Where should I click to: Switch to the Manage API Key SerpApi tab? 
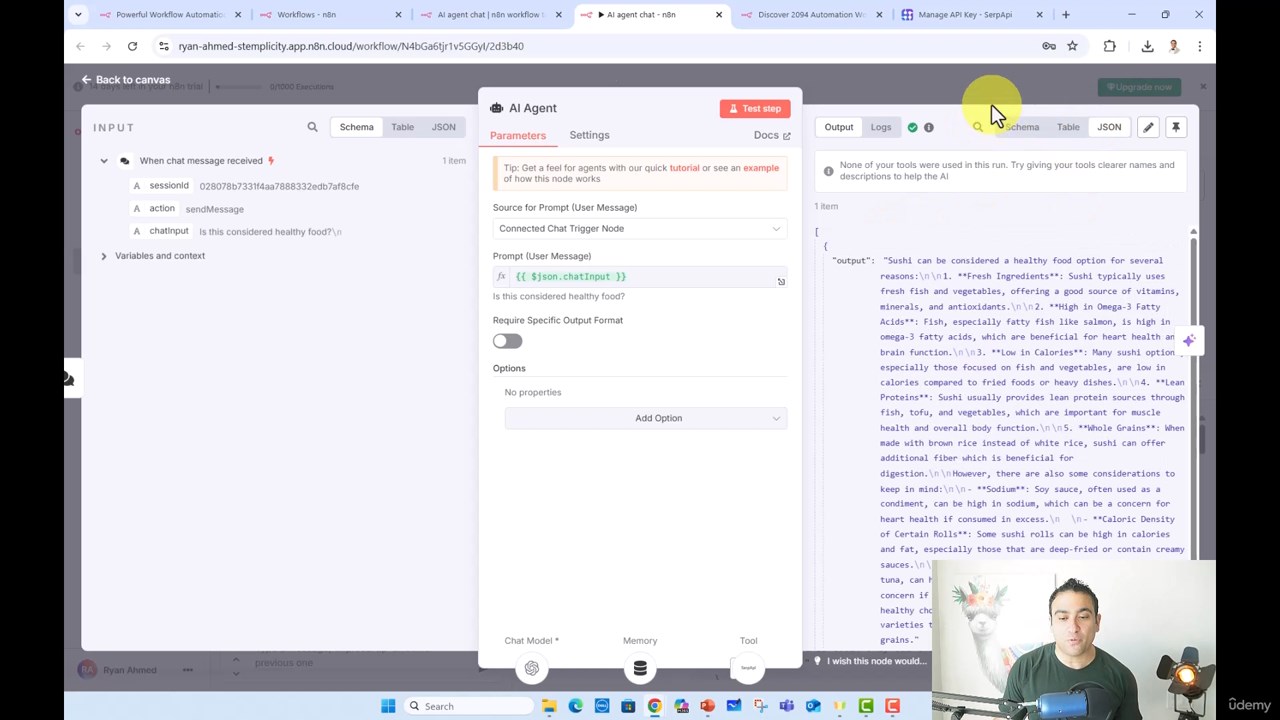click(970, 15)
